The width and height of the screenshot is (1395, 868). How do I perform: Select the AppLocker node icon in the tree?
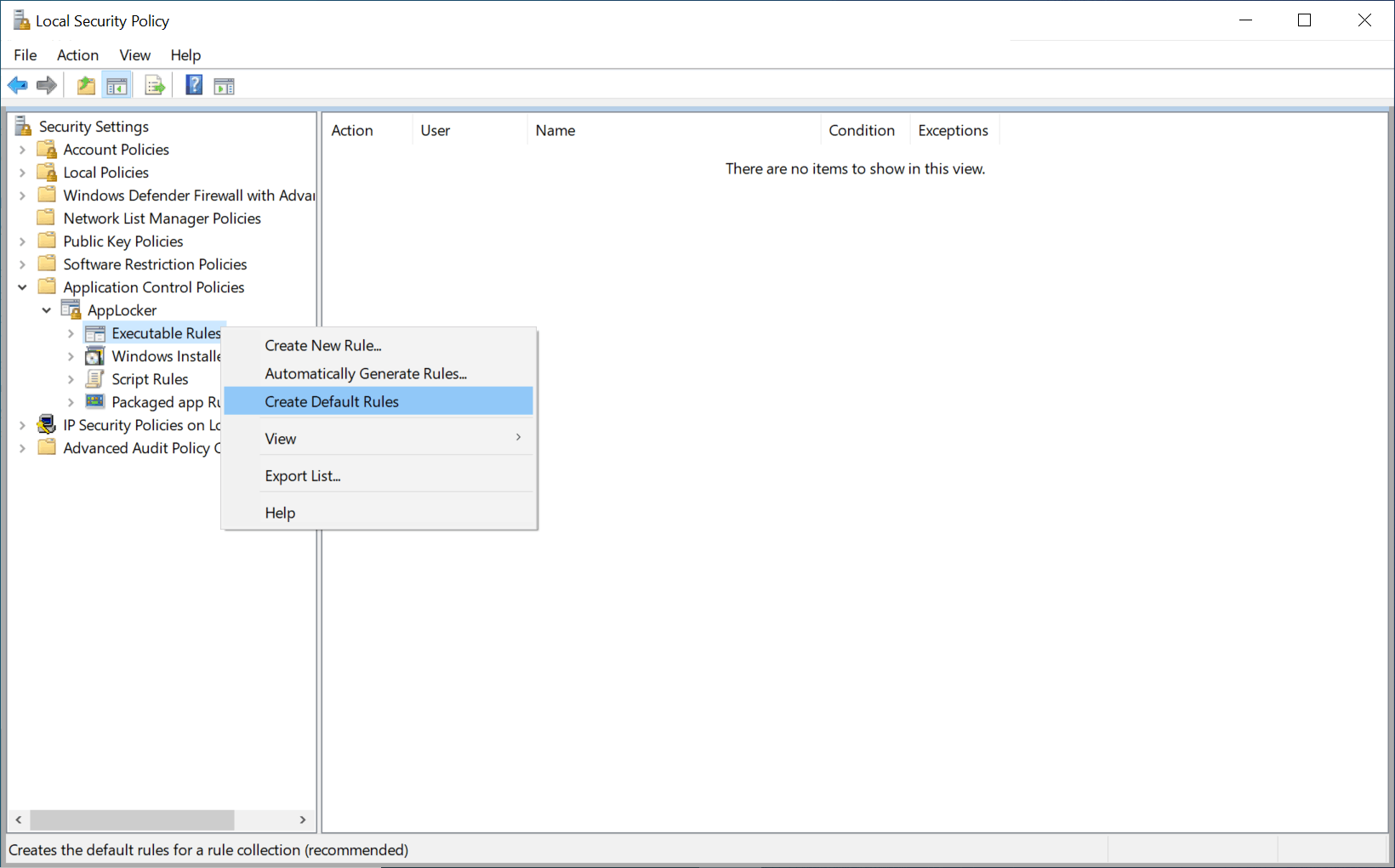click(70, 309)
